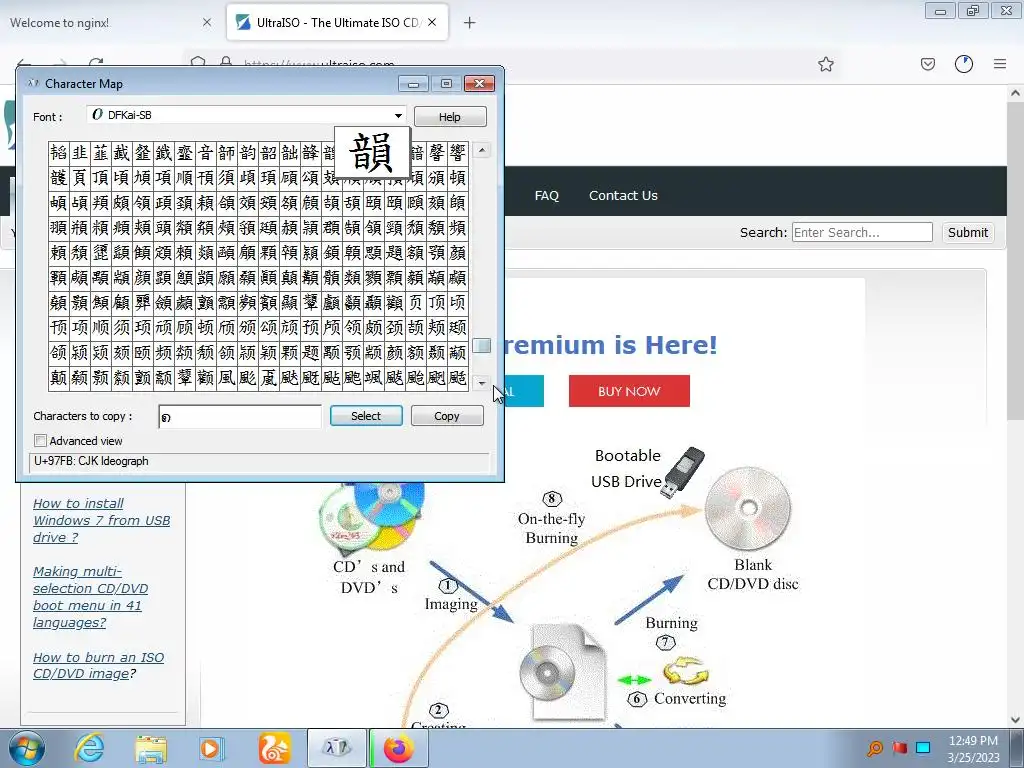Focus the website Enter Search field
This screenshot has height=768, width=1024.
coord(862,232)
